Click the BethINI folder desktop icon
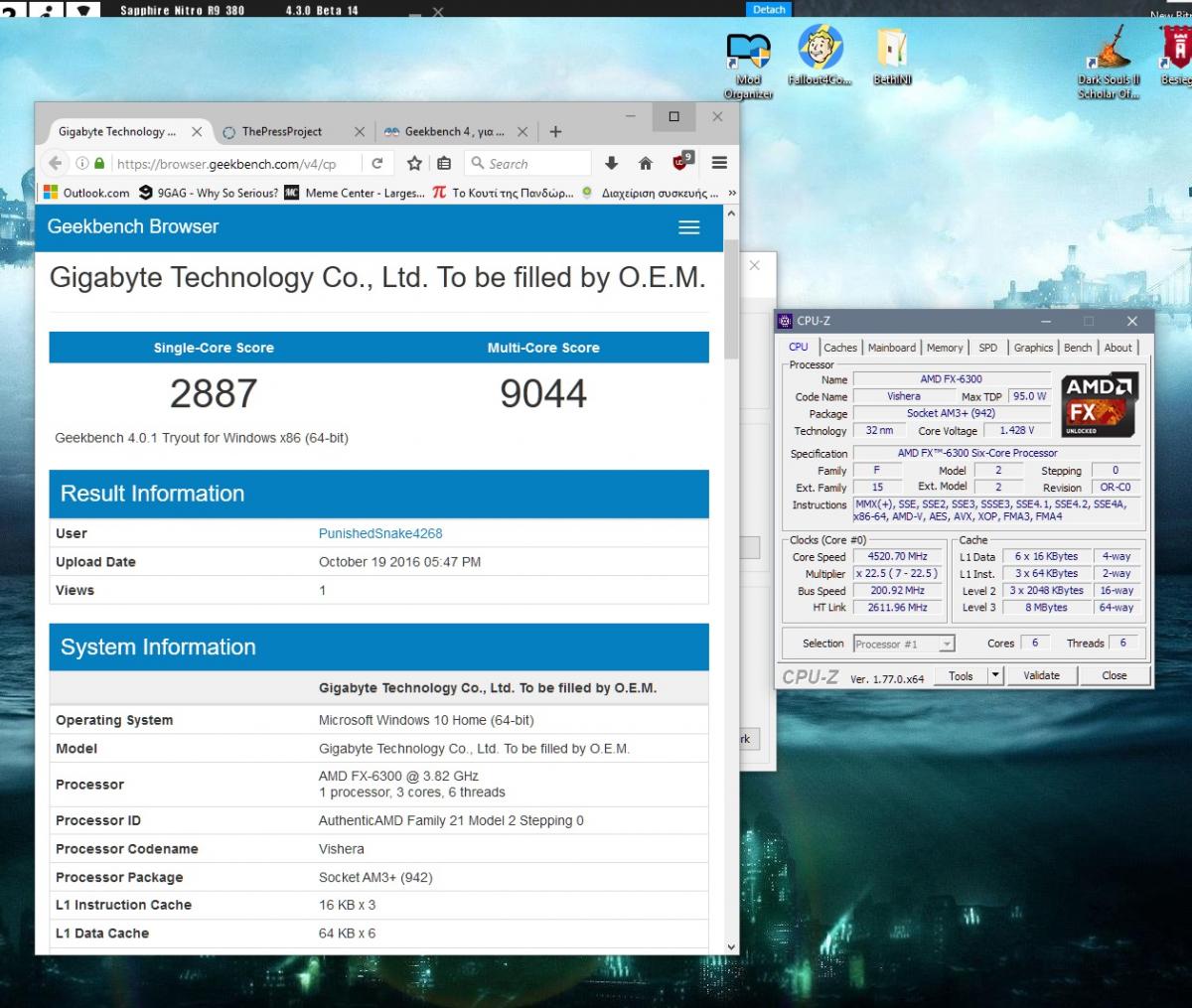1192x1008 pixels. (x=892, y=56)
